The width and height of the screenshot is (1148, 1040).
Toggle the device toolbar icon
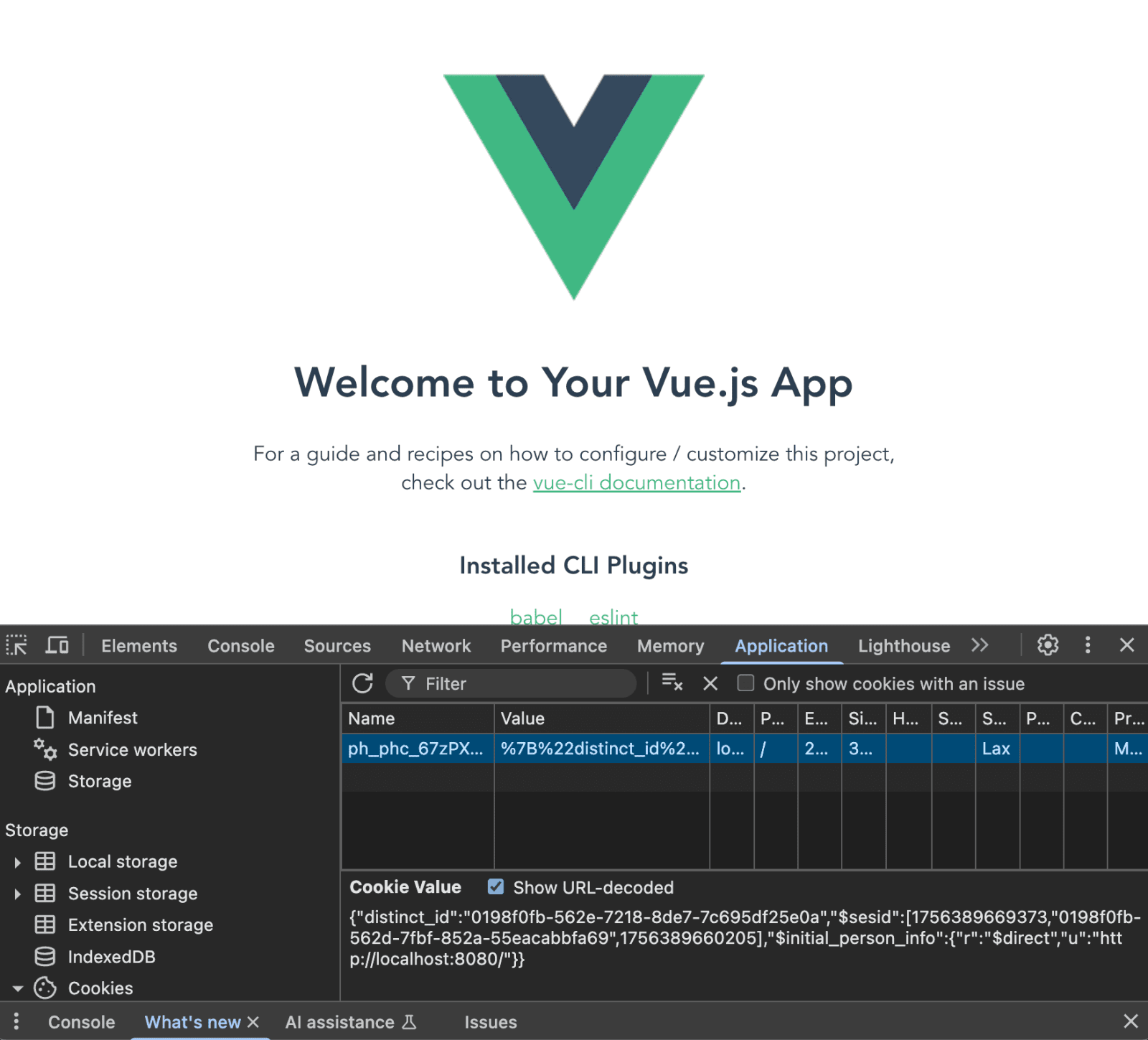click(57, 645)
